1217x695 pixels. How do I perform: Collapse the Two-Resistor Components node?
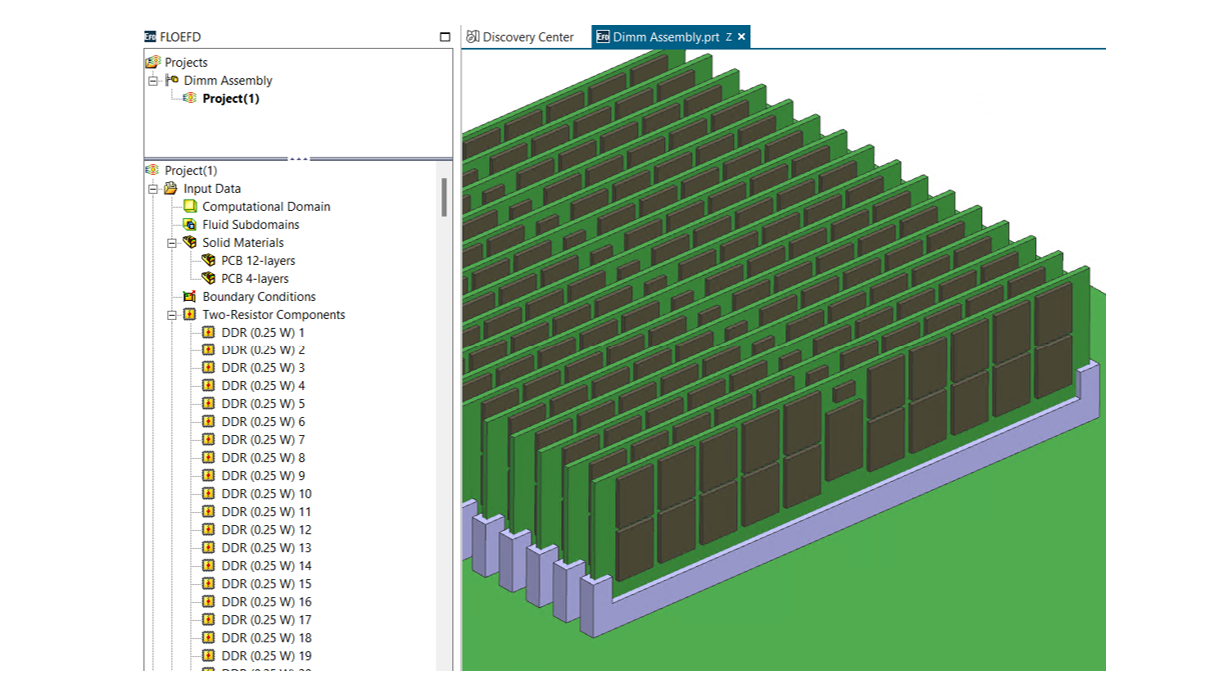pos(172,315)
